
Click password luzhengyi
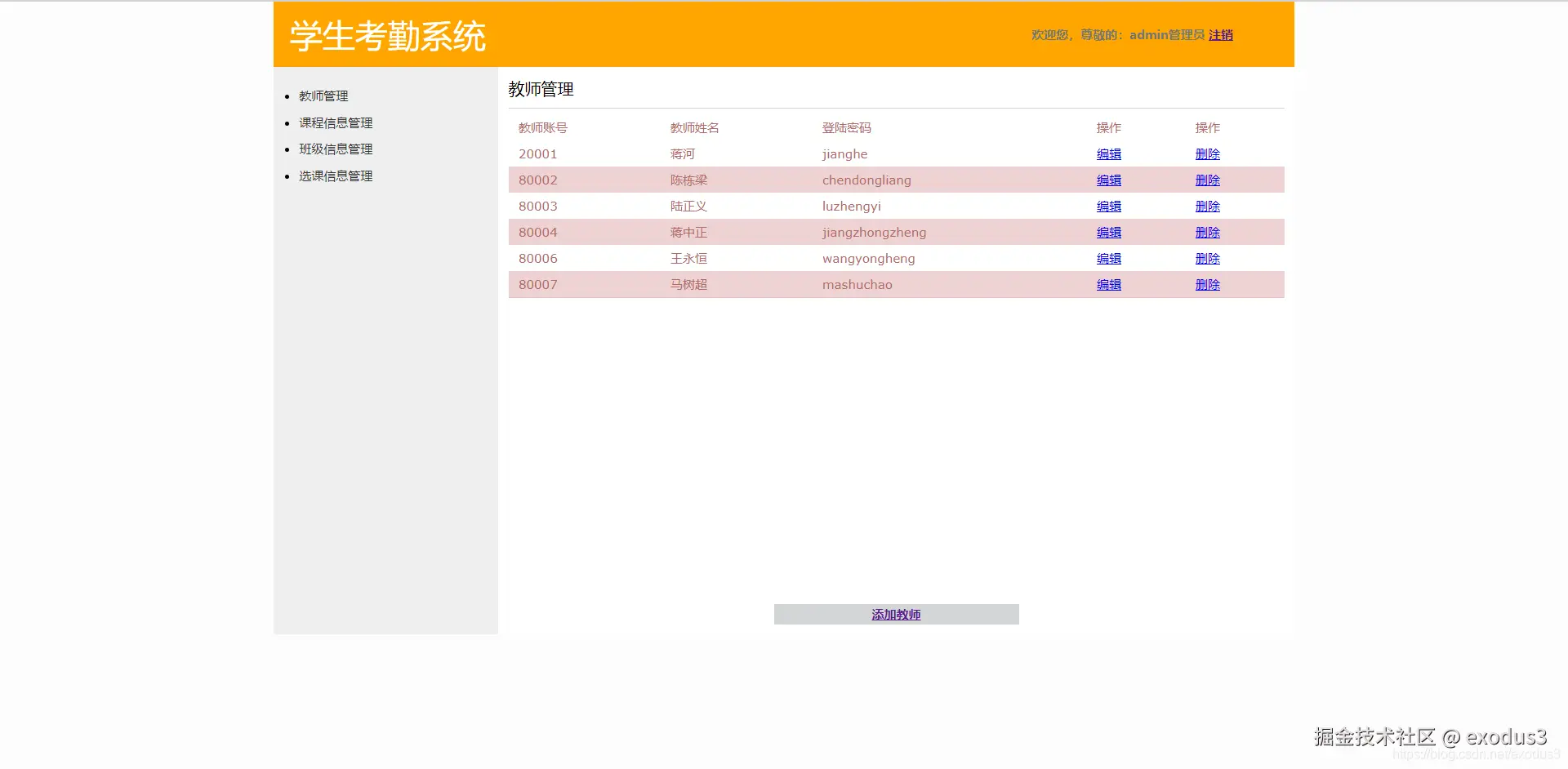tap(852, 207)
